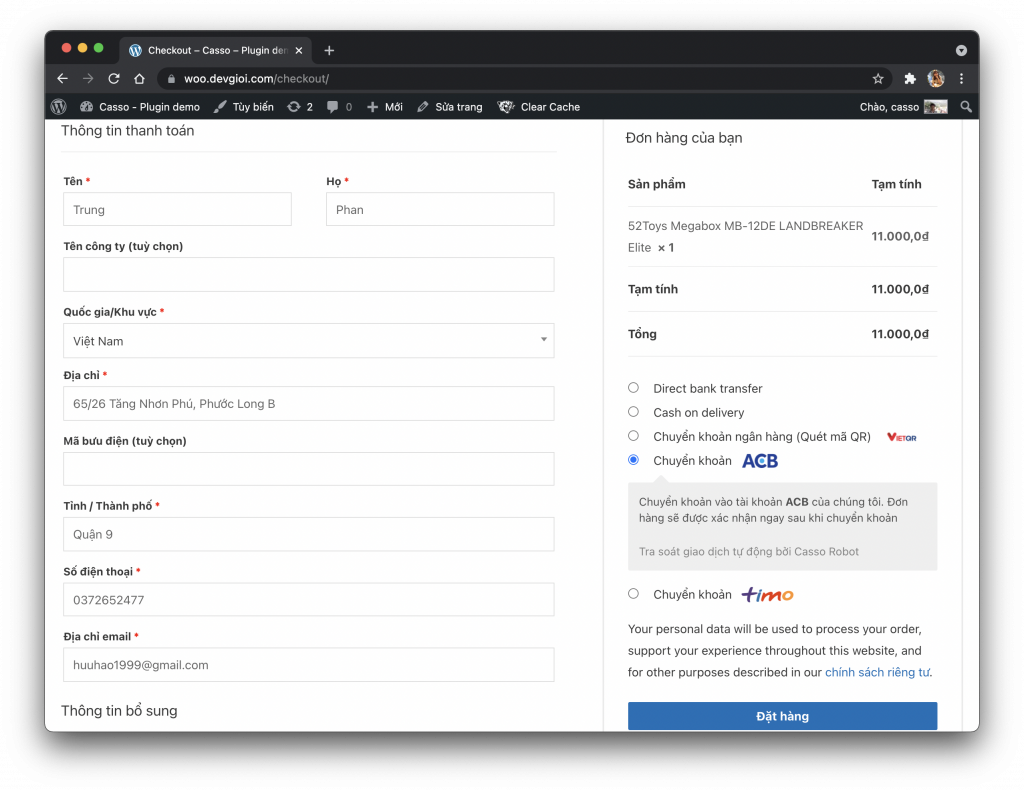Image resolution: width=1024 pixels, height=791 pixels.
Task: Open the Chào, casso account menu
Action: (x=903, y=106)
